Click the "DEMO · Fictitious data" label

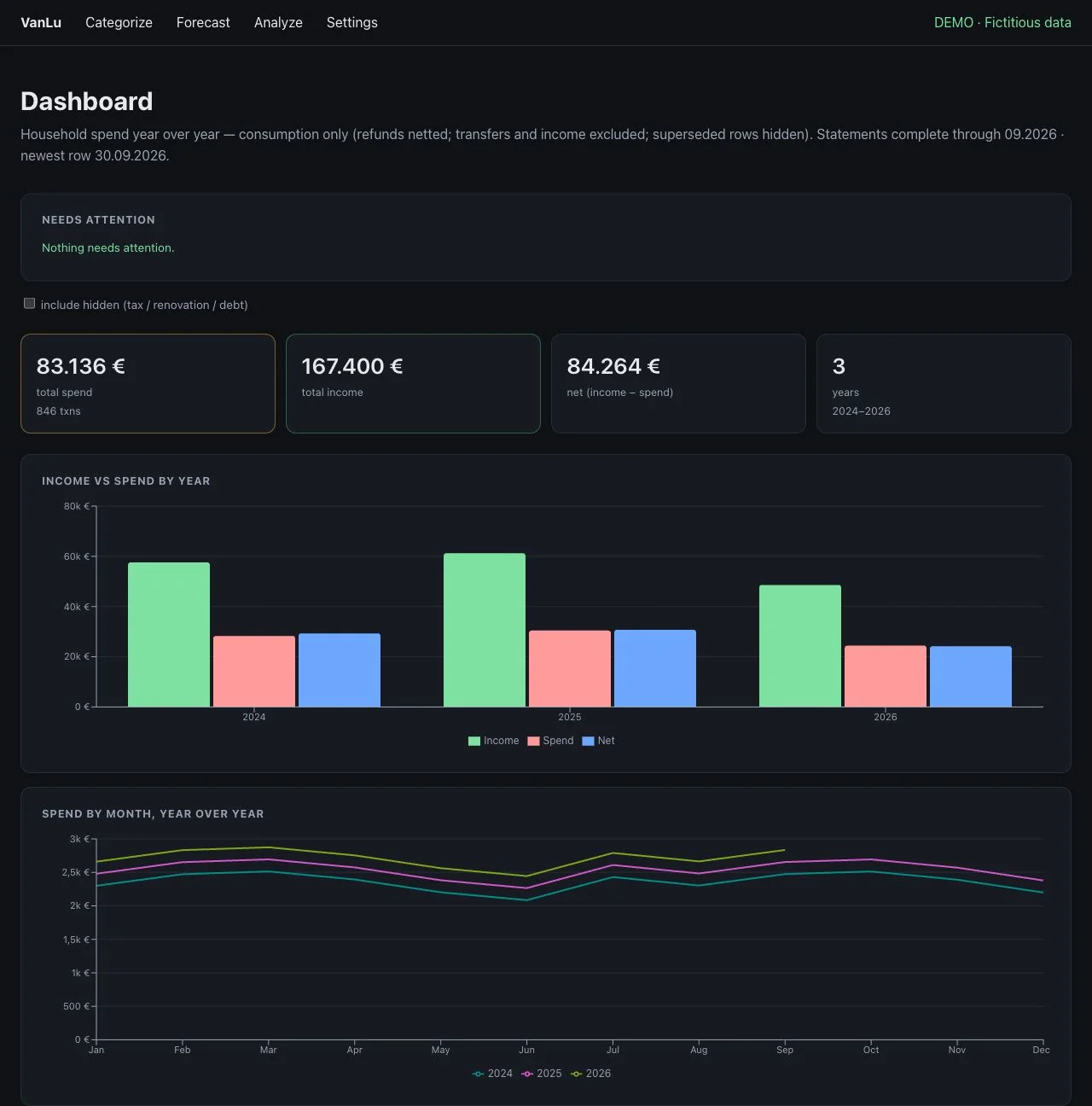[1002, 22]
